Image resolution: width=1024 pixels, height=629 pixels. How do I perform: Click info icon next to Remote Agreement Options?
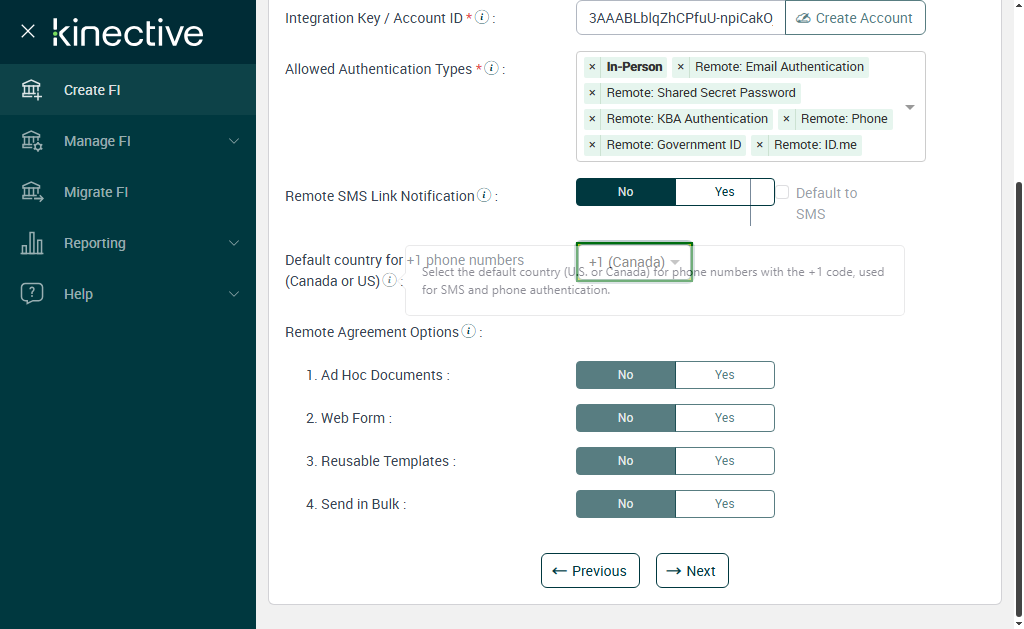(x=468, y=332)
